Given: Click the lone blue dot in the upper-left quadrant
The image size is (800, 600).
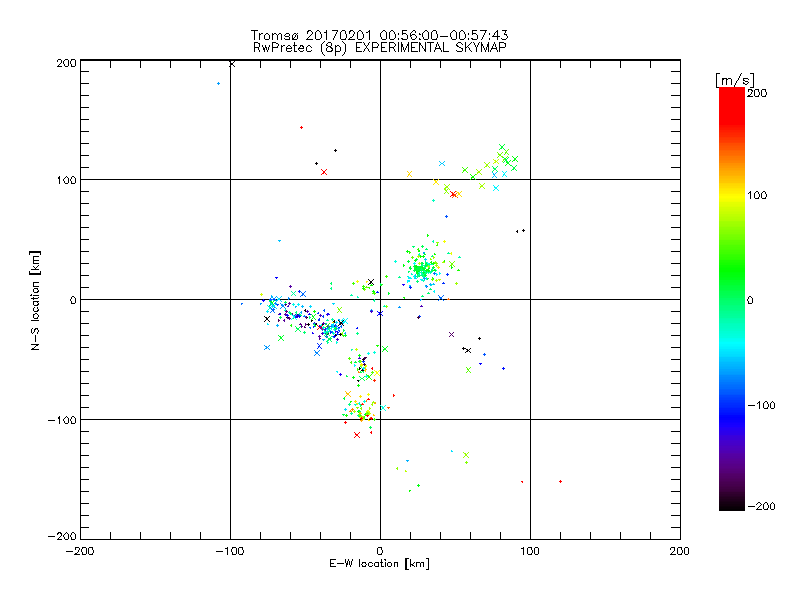Looking at the screenshot, I should 218,84.
